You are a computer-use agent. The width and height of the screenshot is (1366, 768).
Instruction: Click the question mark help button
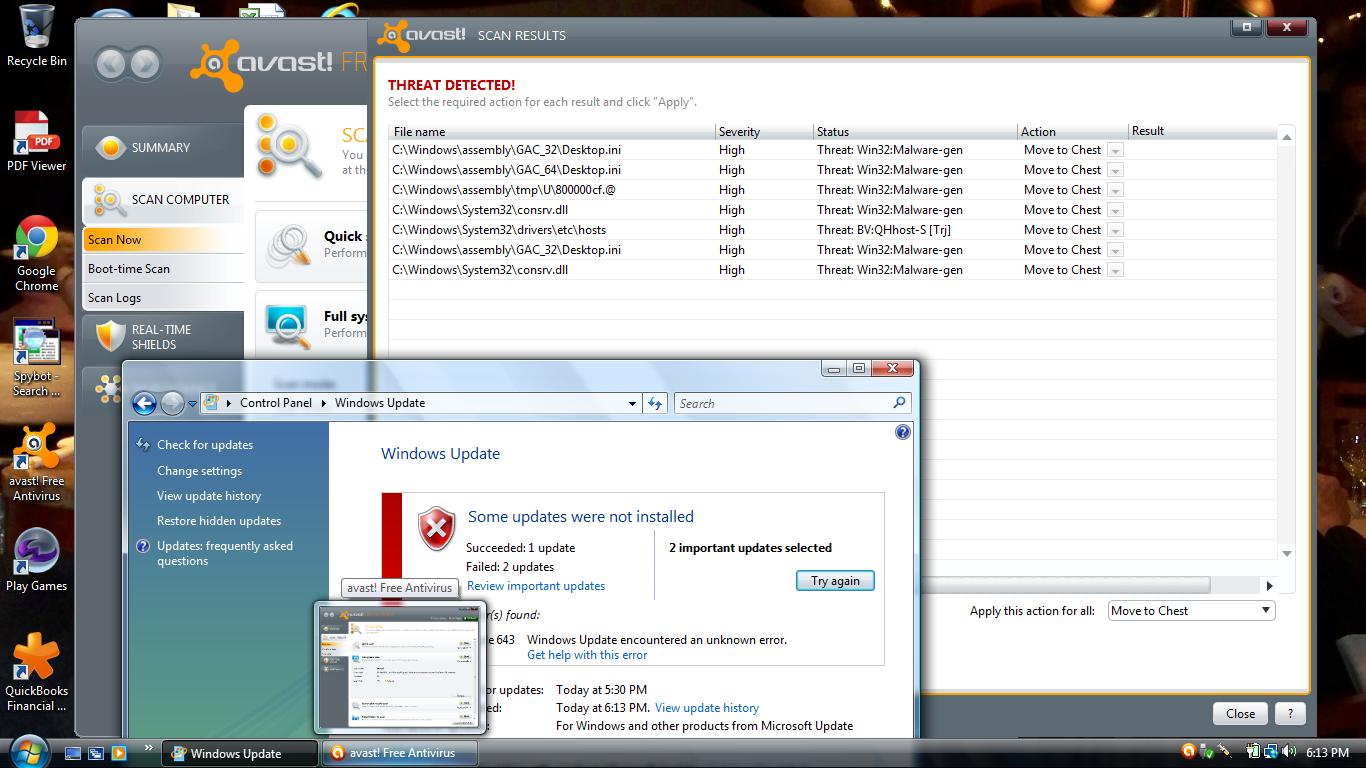tap(1290, 714)
